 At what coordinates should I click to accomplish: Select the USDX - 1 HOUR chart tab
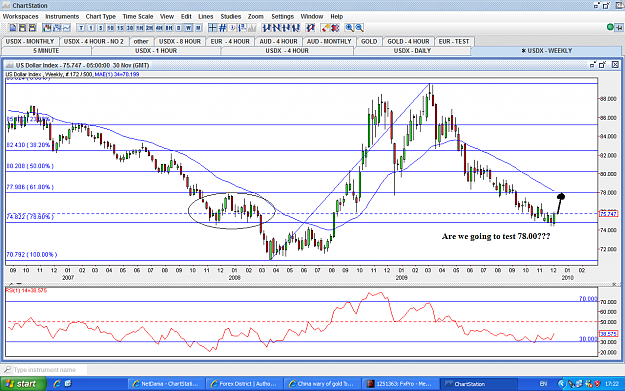pyautogui.click(x=156, y=51)
